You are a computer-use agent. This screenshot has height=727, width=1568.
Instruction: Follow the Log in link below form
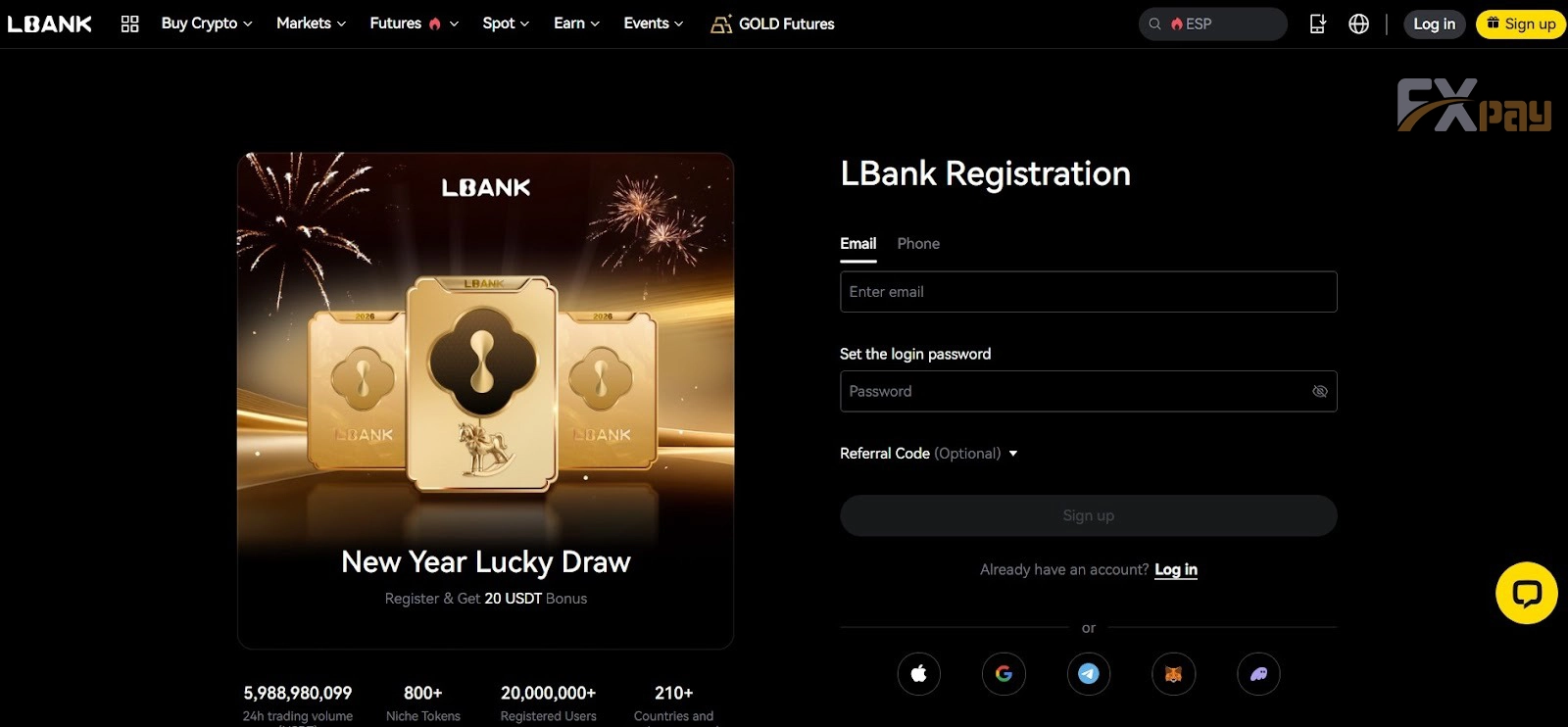coord(1176,569)
